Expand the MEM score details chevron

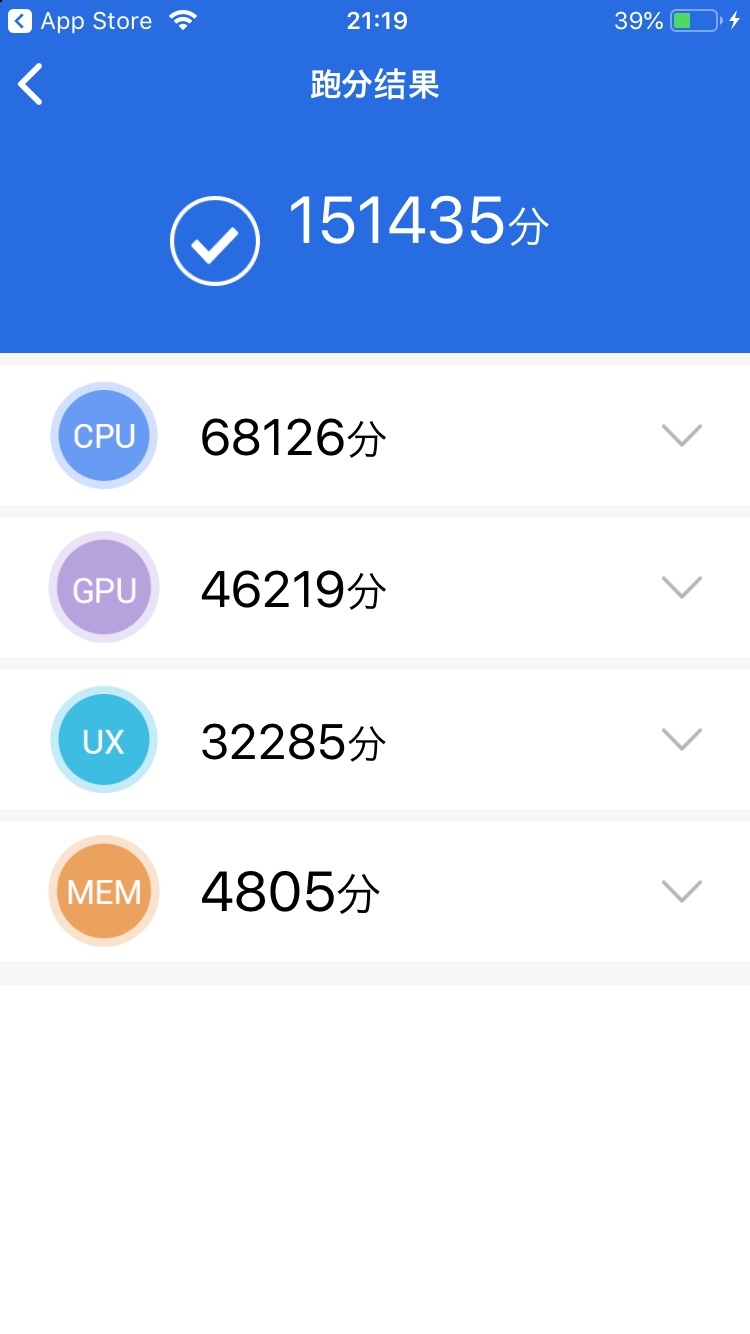[x=682, y=891]
